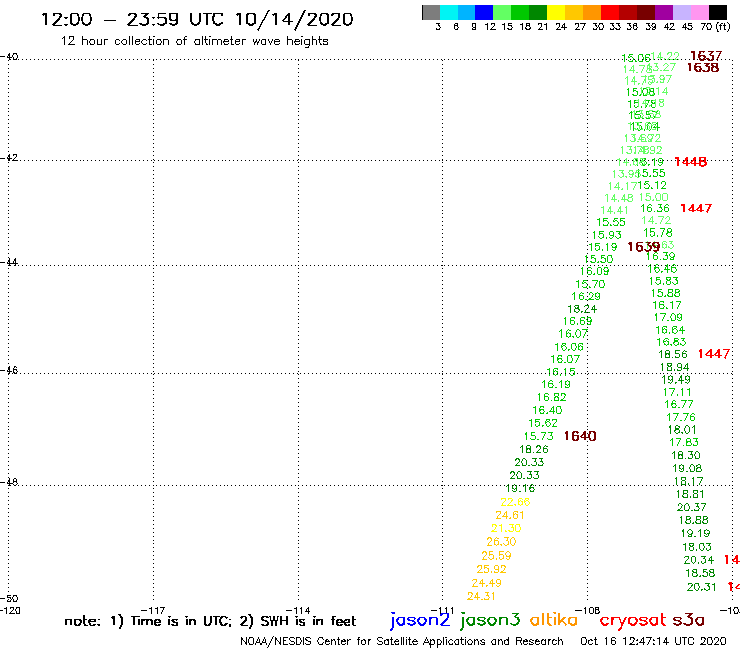Select the yellow swatch in the color scale
Image resolution: width=740 pixels, height=650 pixels.
point(555,13)
